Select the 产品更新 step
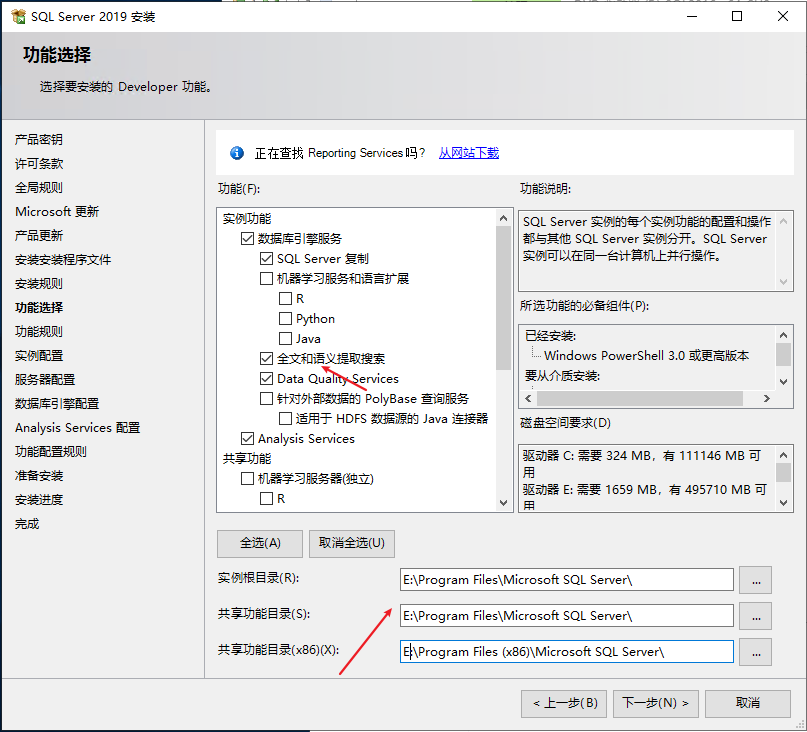Screen dimensions: 807x732 tap(39, 236)
